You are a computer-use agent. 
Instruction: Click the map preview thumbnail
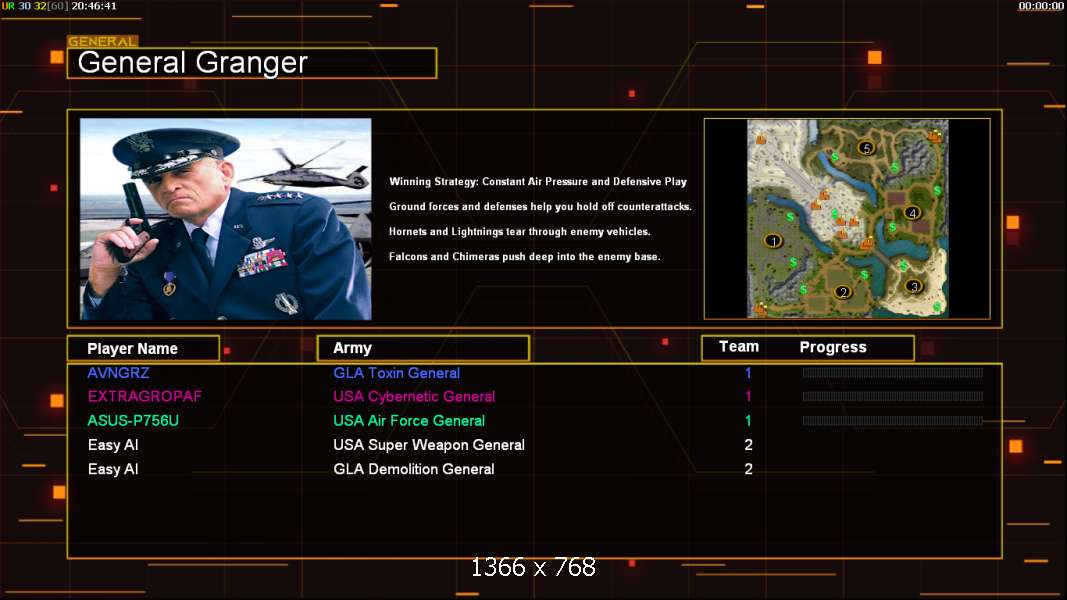tap(847, 219)
